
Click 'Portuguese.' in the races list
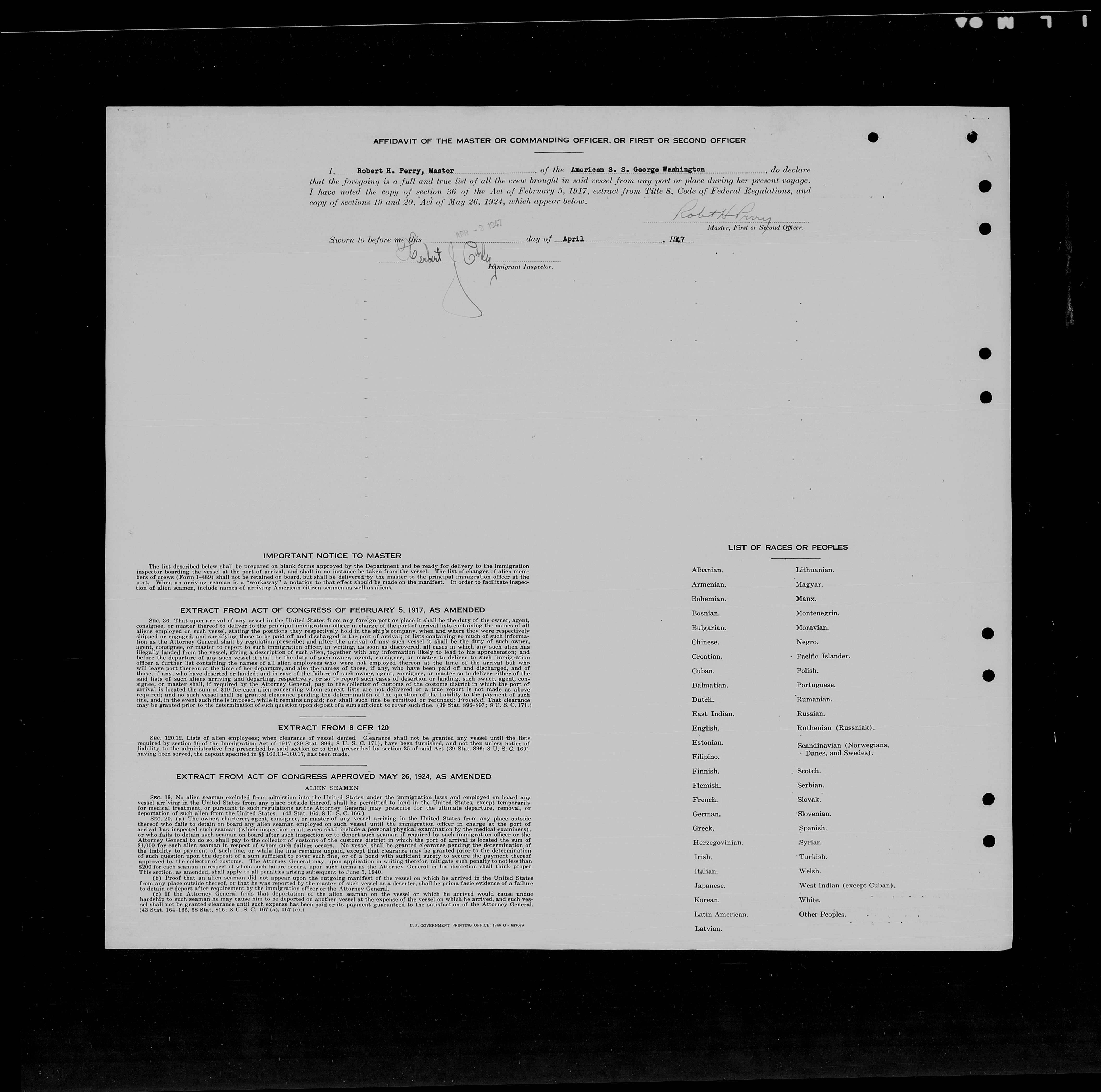816,685
